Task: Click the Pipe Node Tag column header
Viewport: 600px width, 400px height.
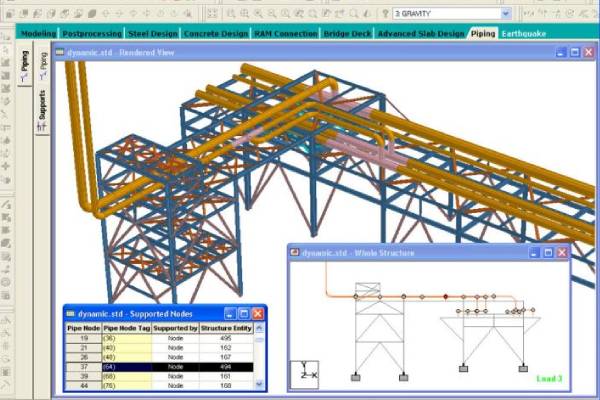Action: coord(128,326)
